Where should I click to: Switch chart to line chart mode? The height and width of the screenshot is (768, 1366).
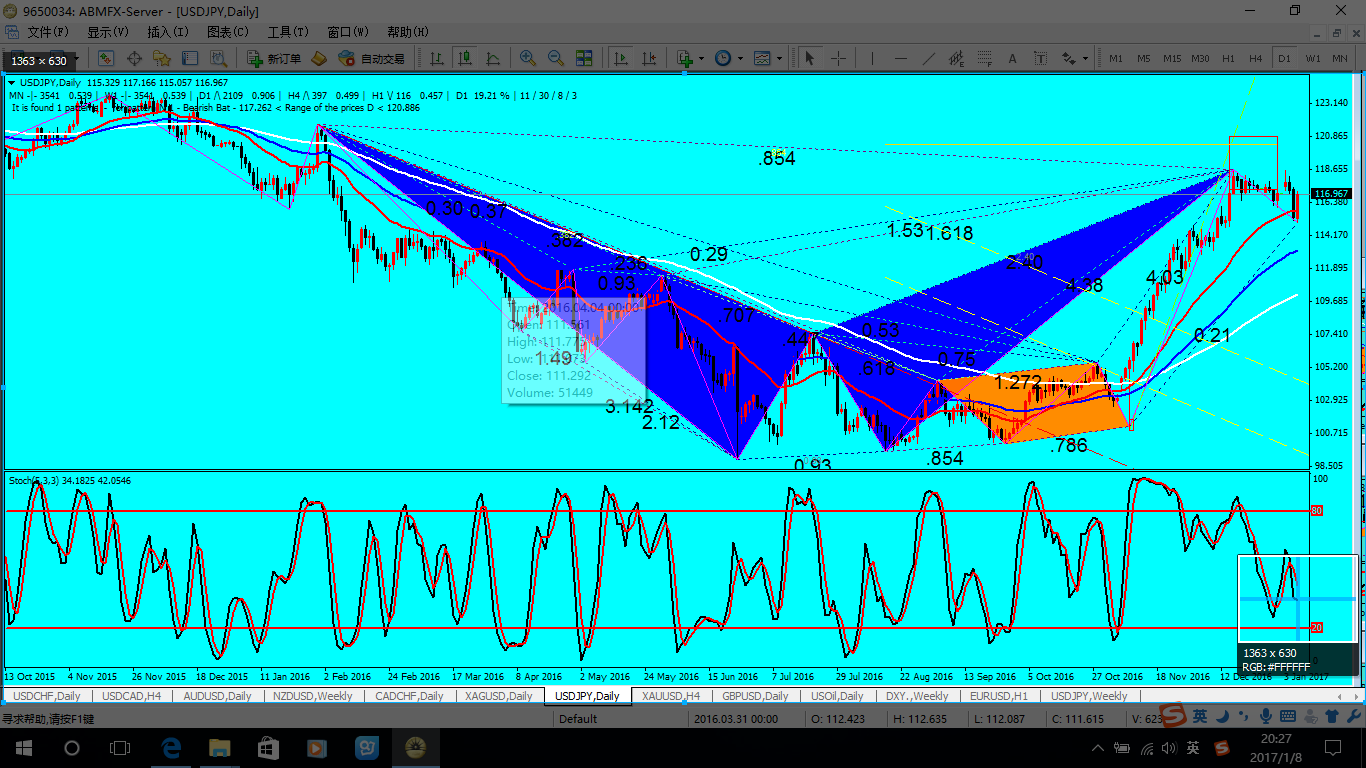point(492,58)
